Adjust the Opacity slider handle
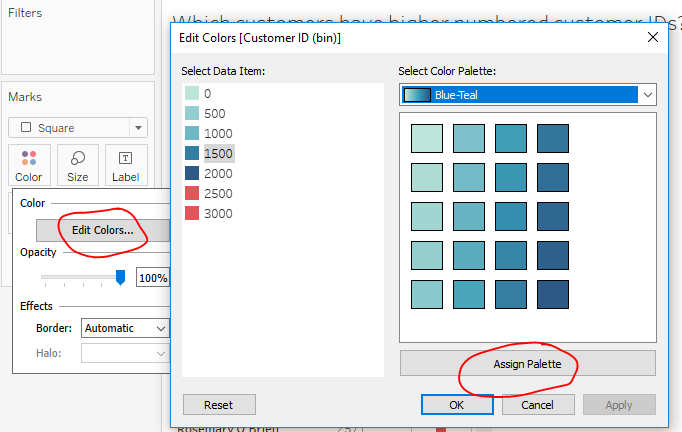This screenshot has width=682, height=432. (120, 278)
